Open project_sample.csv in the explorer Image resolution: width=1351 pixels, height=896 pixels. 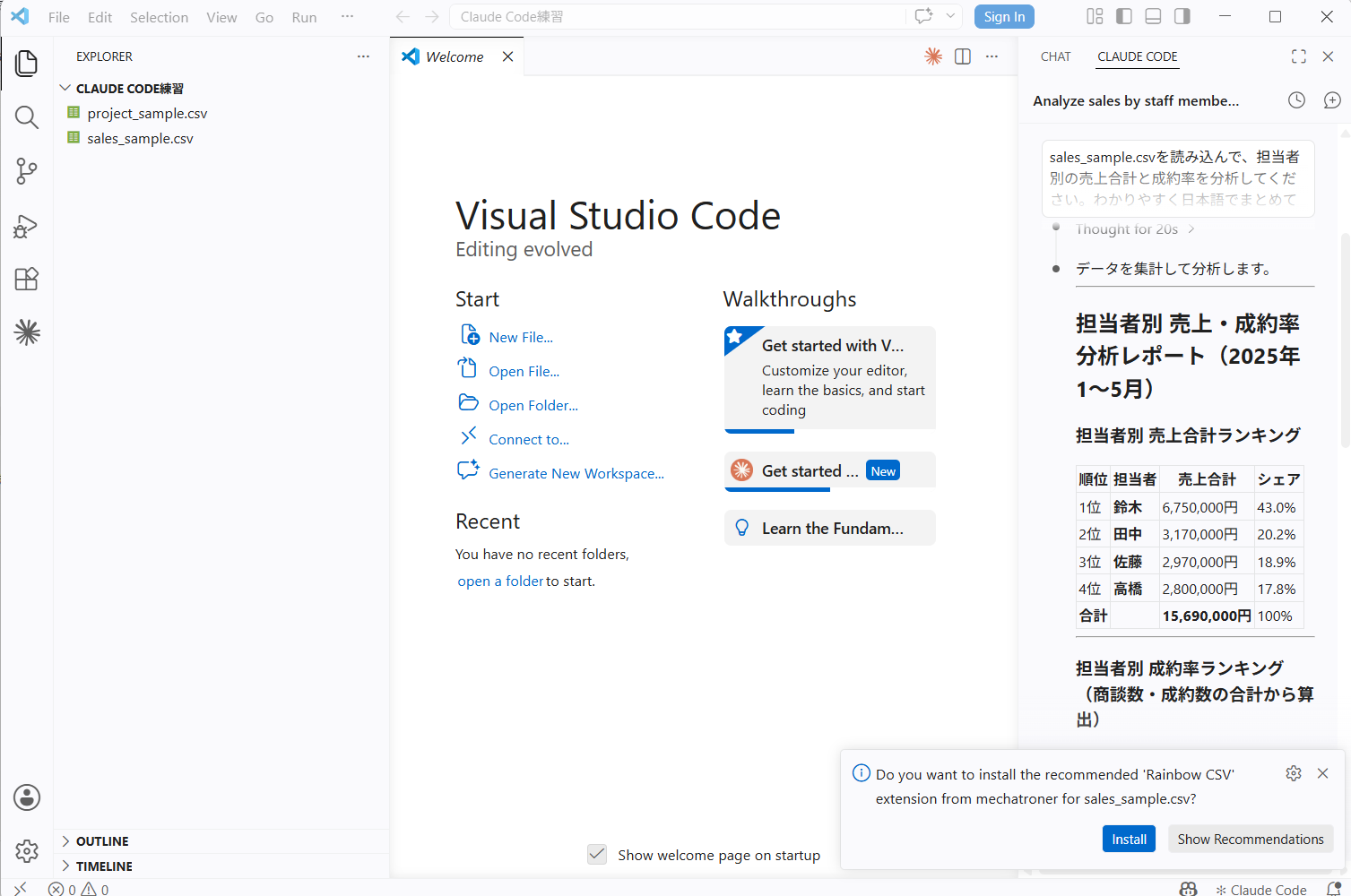[147, 114]
